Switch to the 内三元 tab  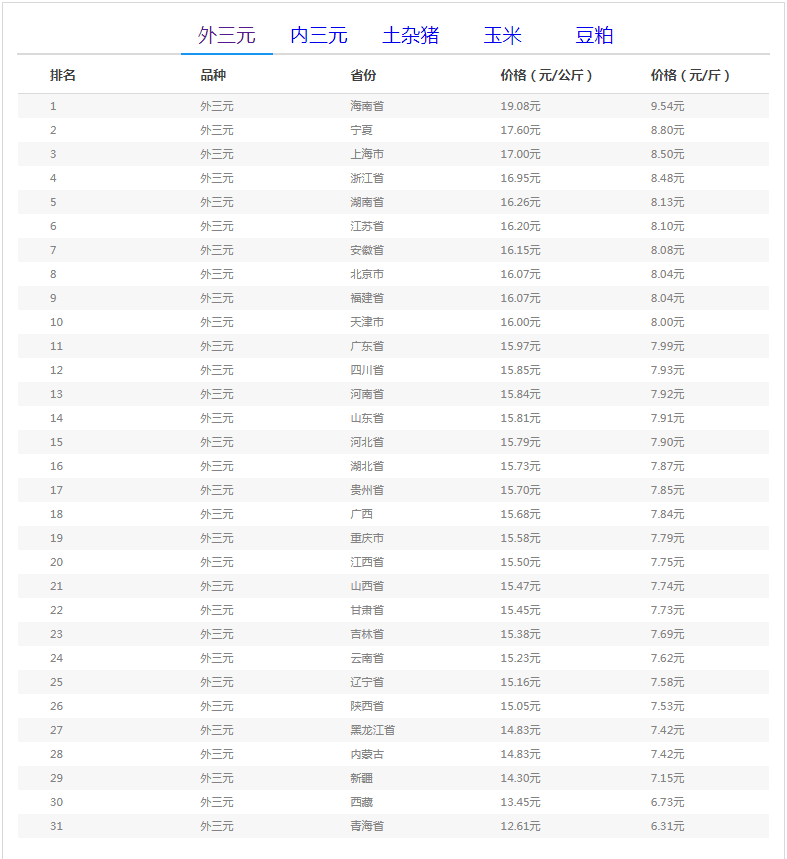coord(318,36)
